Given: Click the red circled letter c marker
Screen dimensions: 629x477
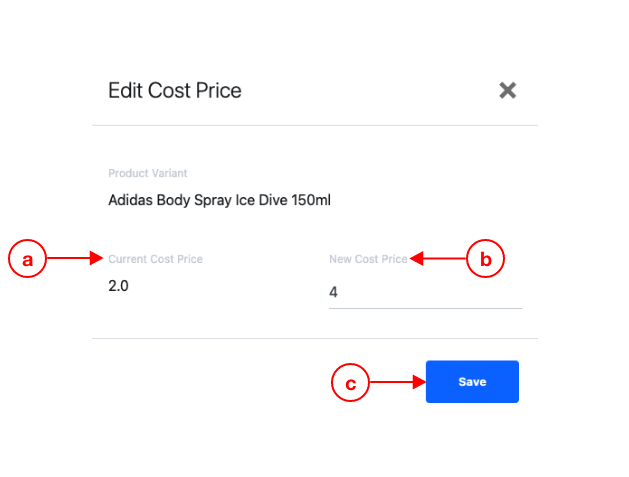Looking at the screenshot, I should point(350,382).
